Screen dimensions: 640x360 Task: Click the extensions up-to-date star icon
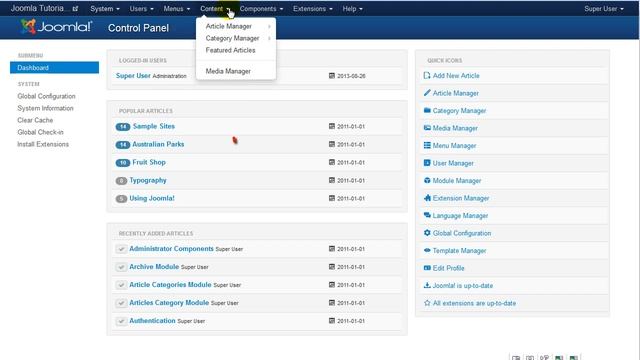click(427, 303)
